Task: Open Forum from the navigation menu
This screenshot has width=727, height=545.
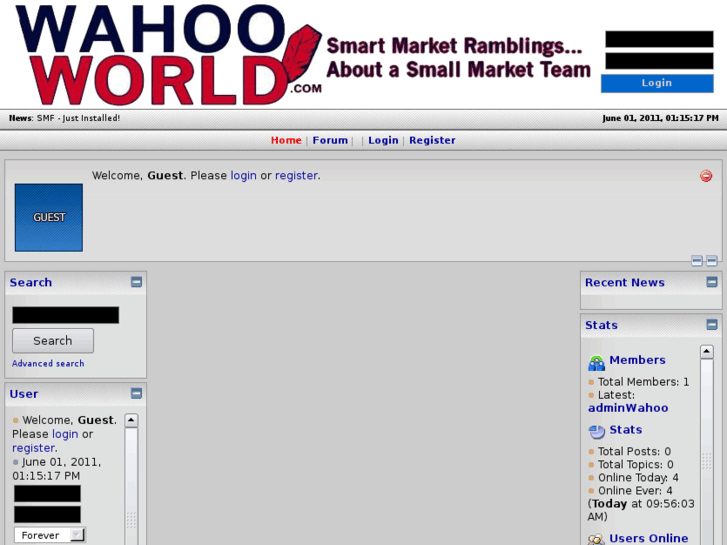Action: [x=330, y=140]
